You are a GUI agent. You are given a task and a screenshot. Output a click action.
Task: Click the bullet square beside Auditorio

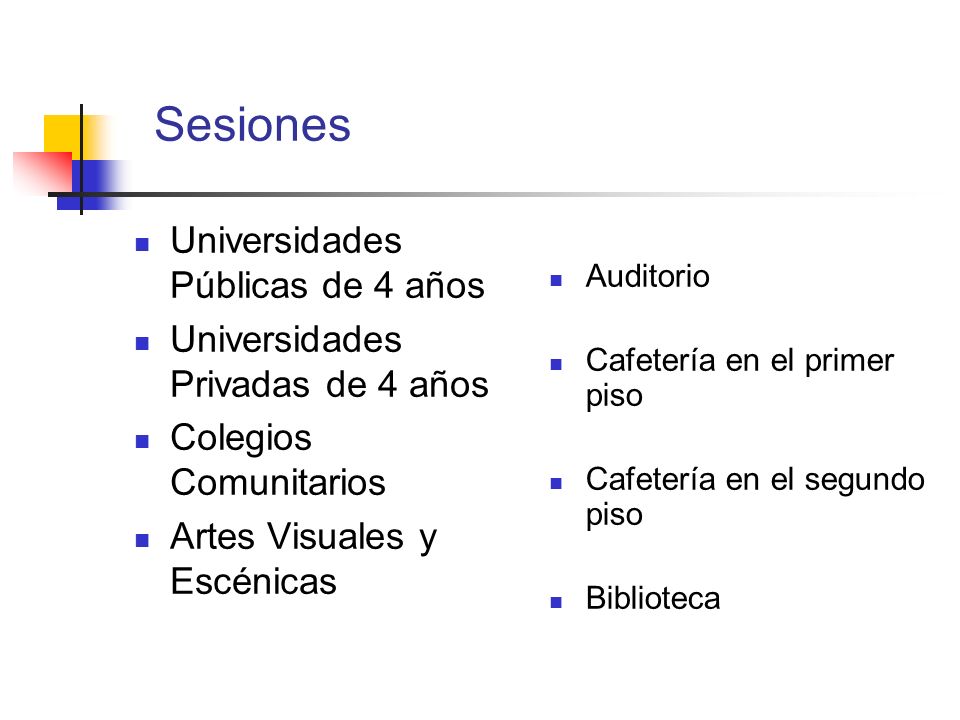pyautogui.click(x=556, y=281)
